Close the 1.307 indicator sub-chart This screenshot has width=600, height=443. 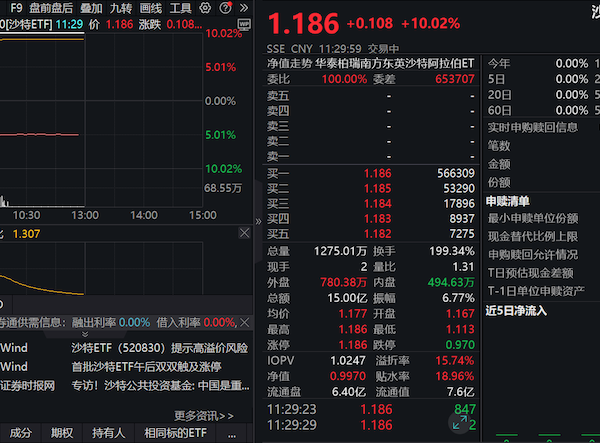(x=244, y=233)
